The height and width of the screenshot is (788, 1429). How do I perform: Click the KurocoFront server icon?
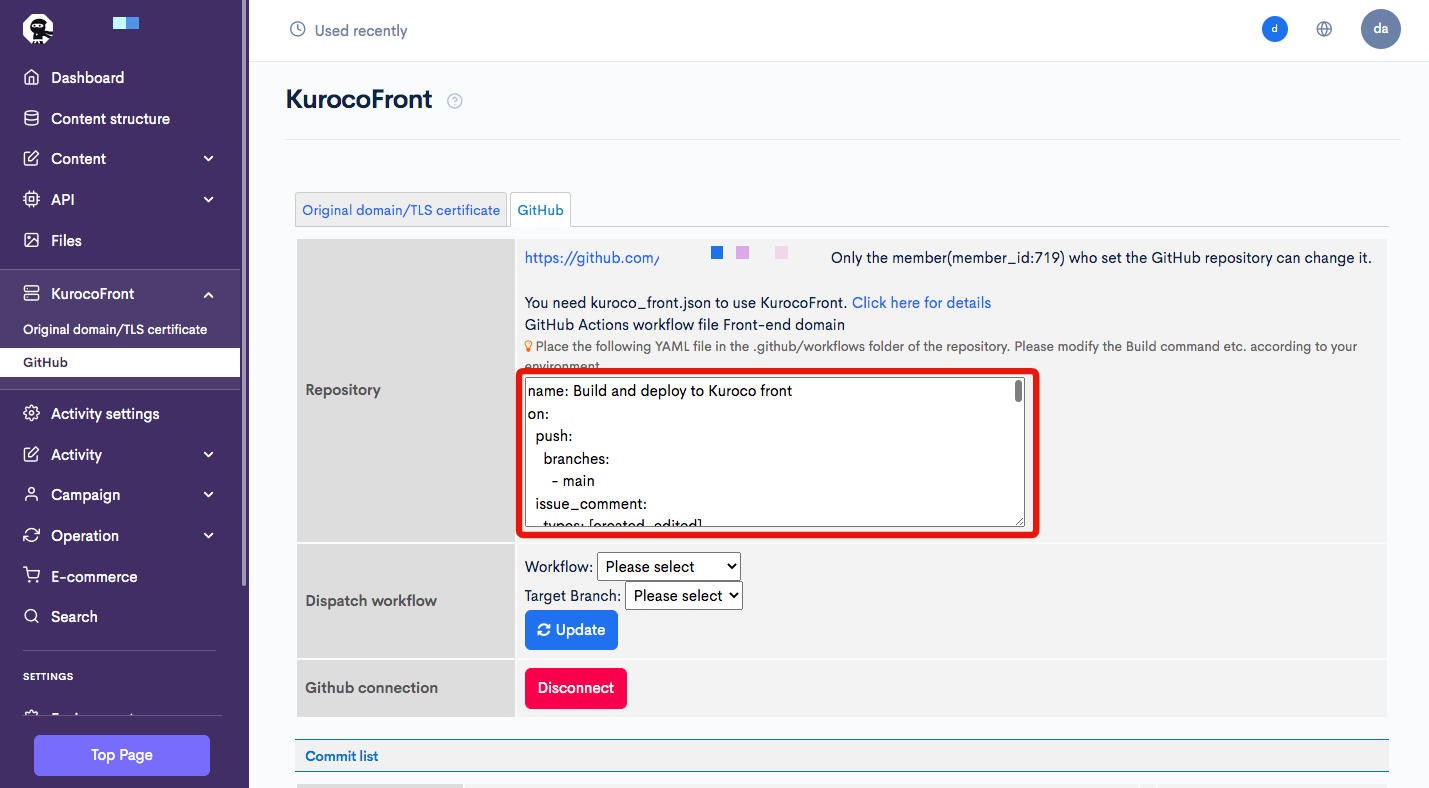[32, 294]
